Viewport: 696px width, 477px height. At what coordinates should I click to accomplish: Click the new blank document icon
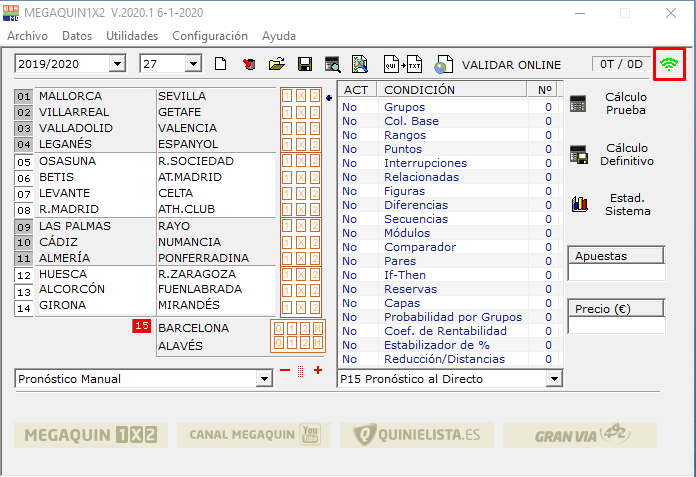tap(221, 64)
